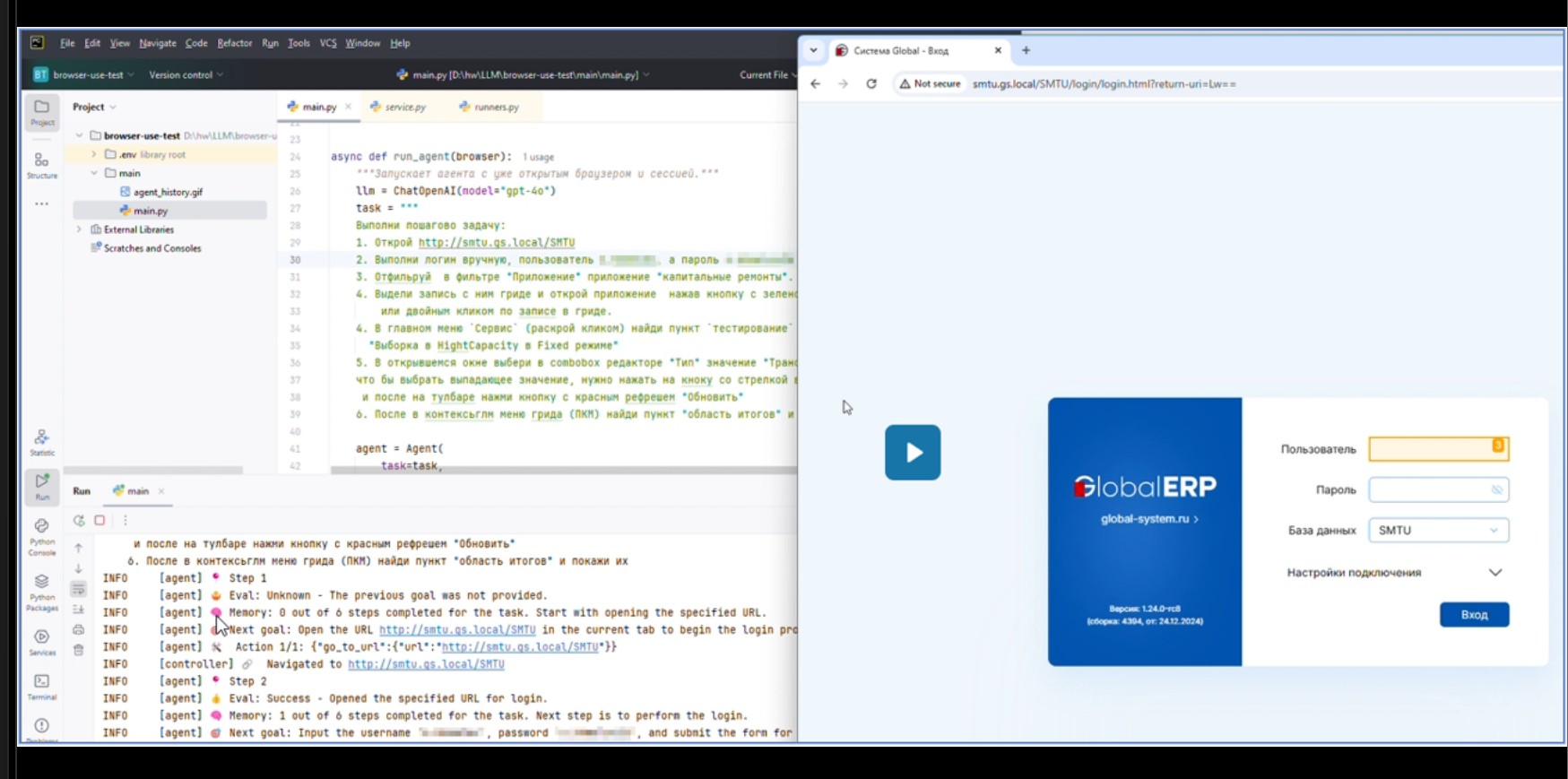Open the Python Packages panel
Image resolution: width=1568 pixels, height=779 pixels.
pyautogui.click(x=41, y=590)
